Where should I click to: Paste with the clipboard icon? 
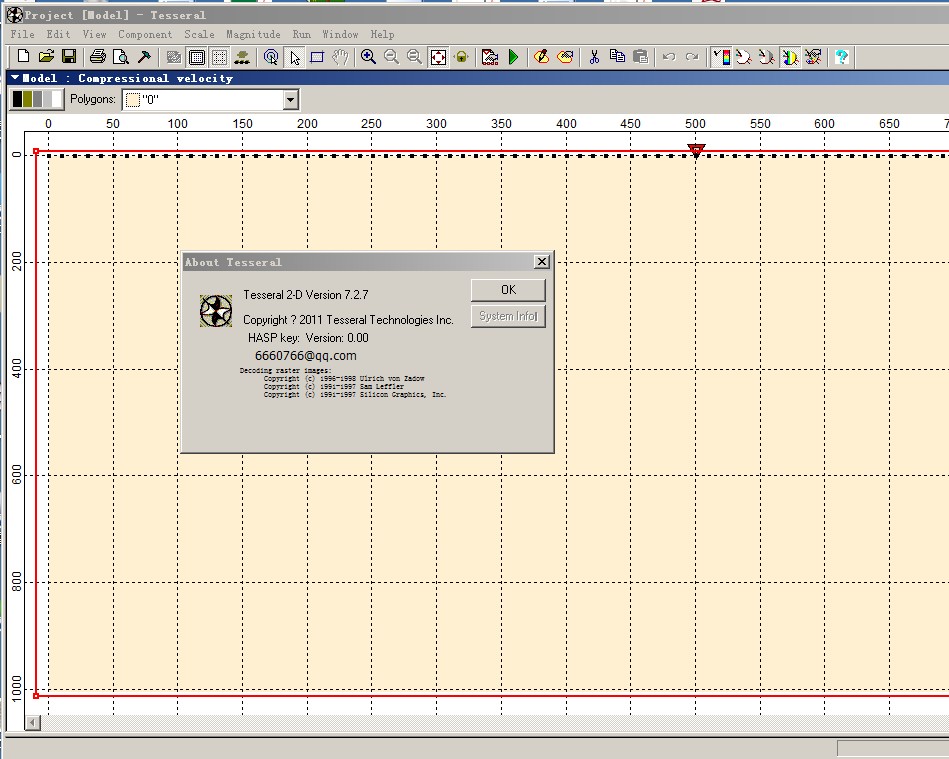[640, 57]
